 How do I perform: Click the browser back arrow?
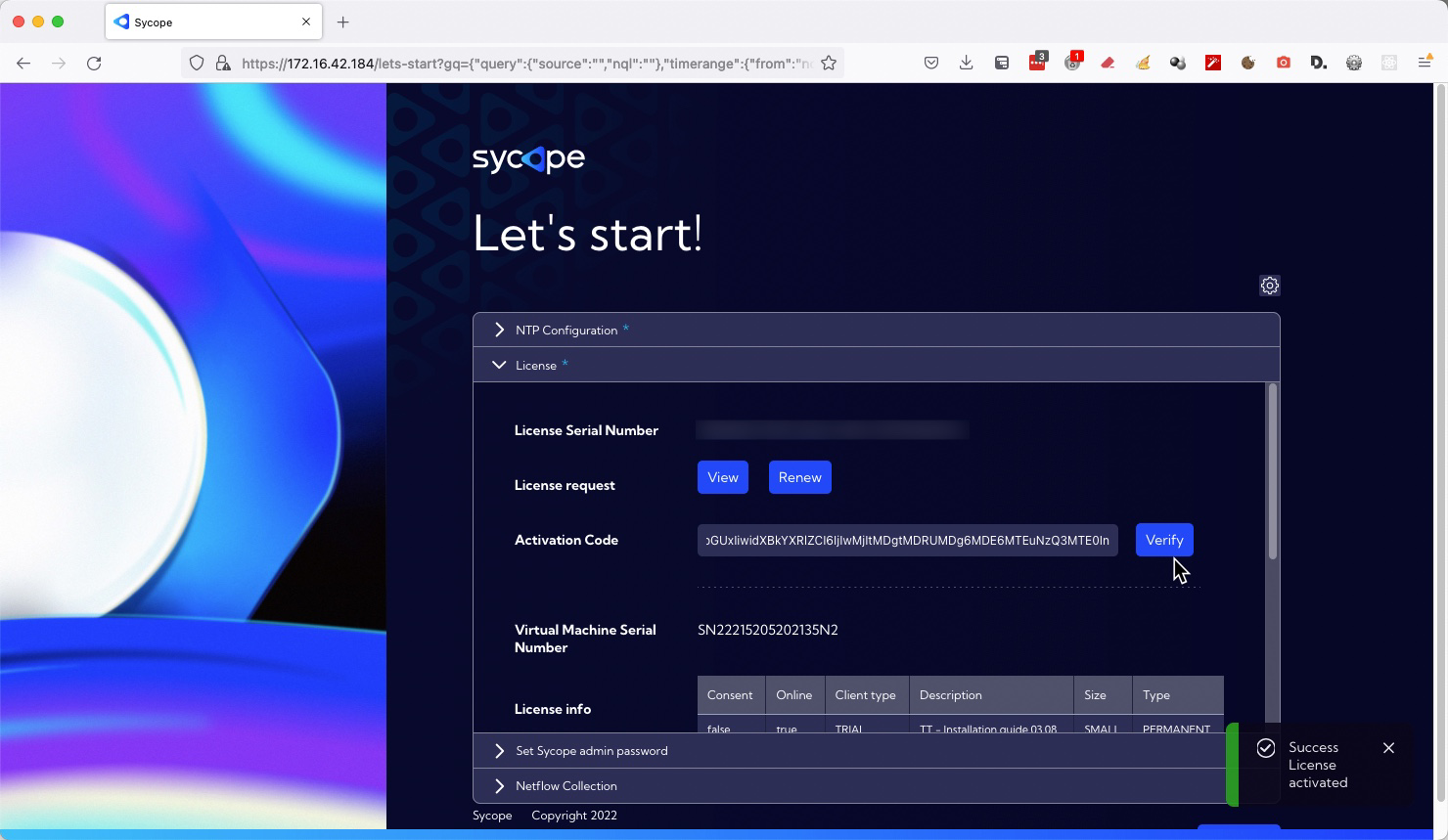click(23, 63)
